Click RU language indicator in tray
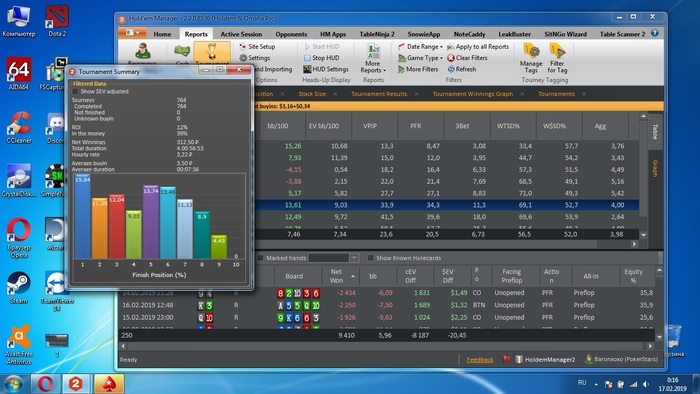 pyautogui.click(x=582, y=382)
